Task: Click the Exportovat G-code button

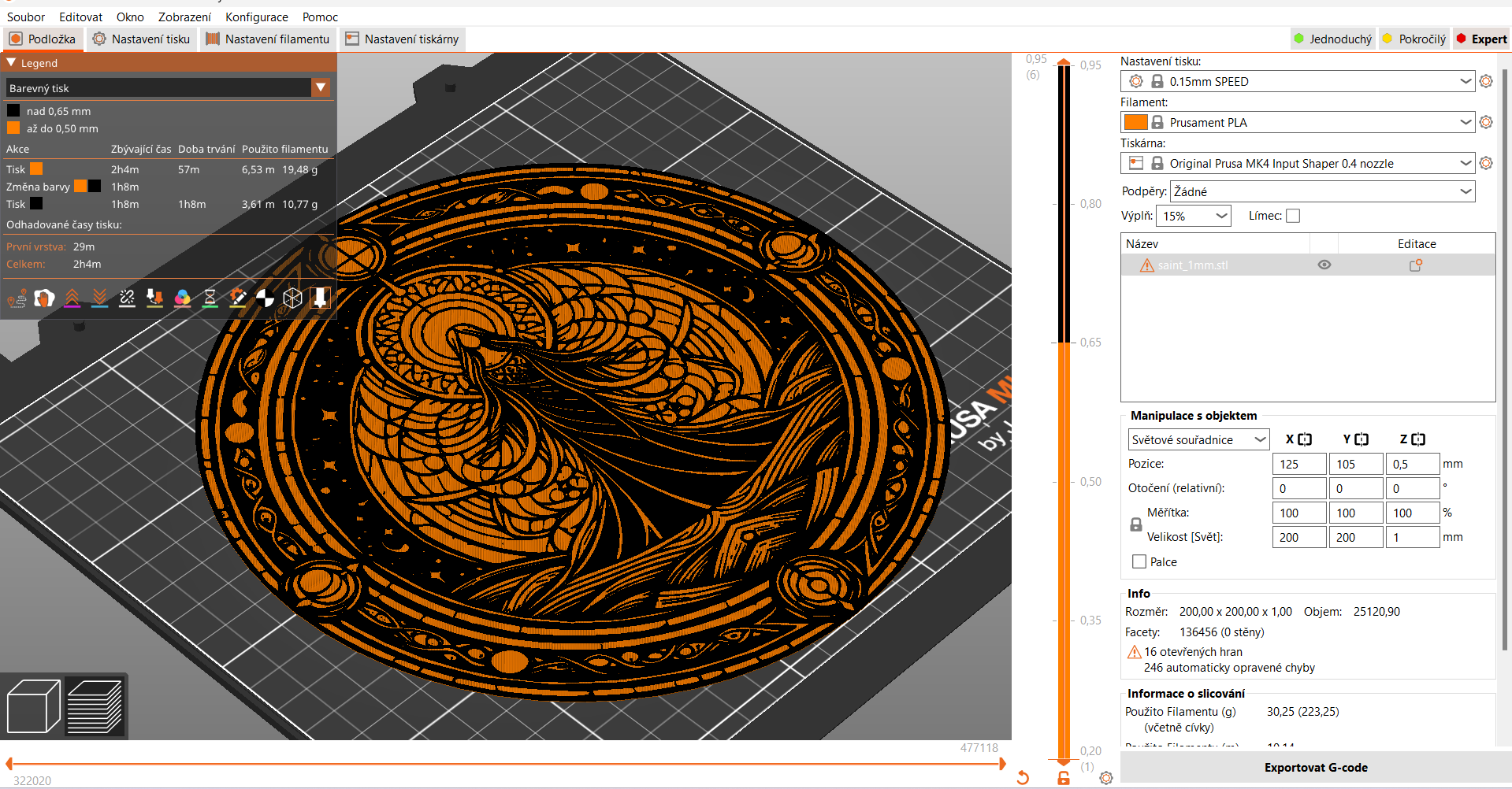Action: [x=1315, y=767]
